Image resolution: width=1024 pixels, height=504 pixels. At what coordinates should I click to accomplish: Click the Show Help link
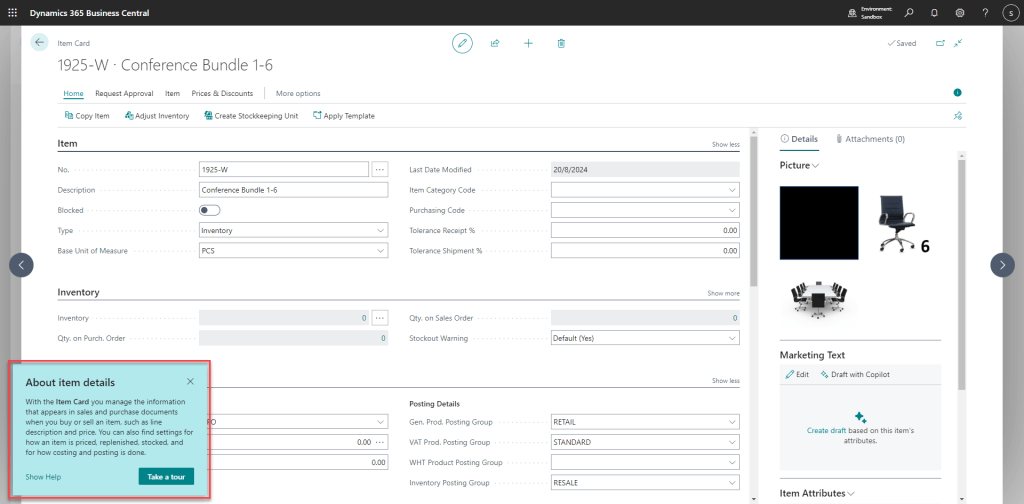click(43, 477)
